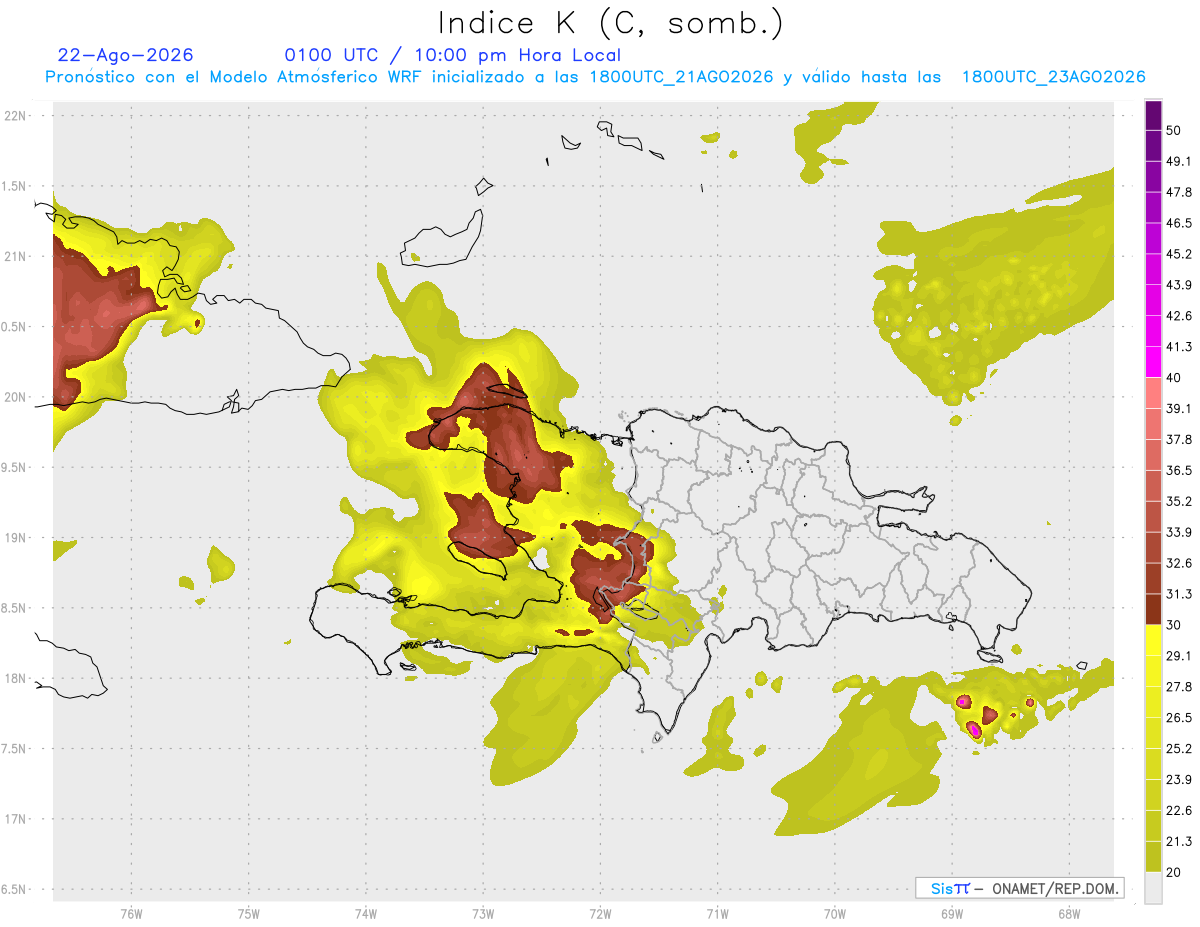This screenshot has height=927, width=1200.
Task: Open the SisTT ONAMET/REP.DOM. credit label
Action: point(1019,888)
